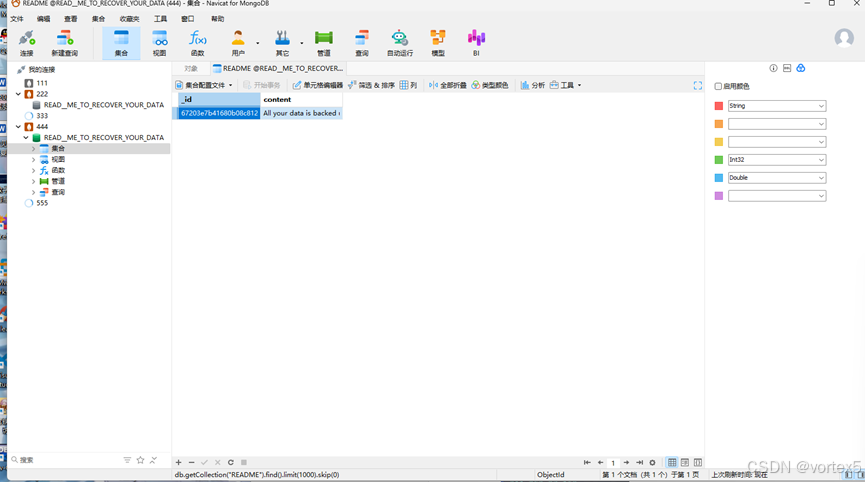Viewport: 865px width, 482px height.
Task: Select the _id cell 67203e7b41680b08c812
Action: coord(219,113)
